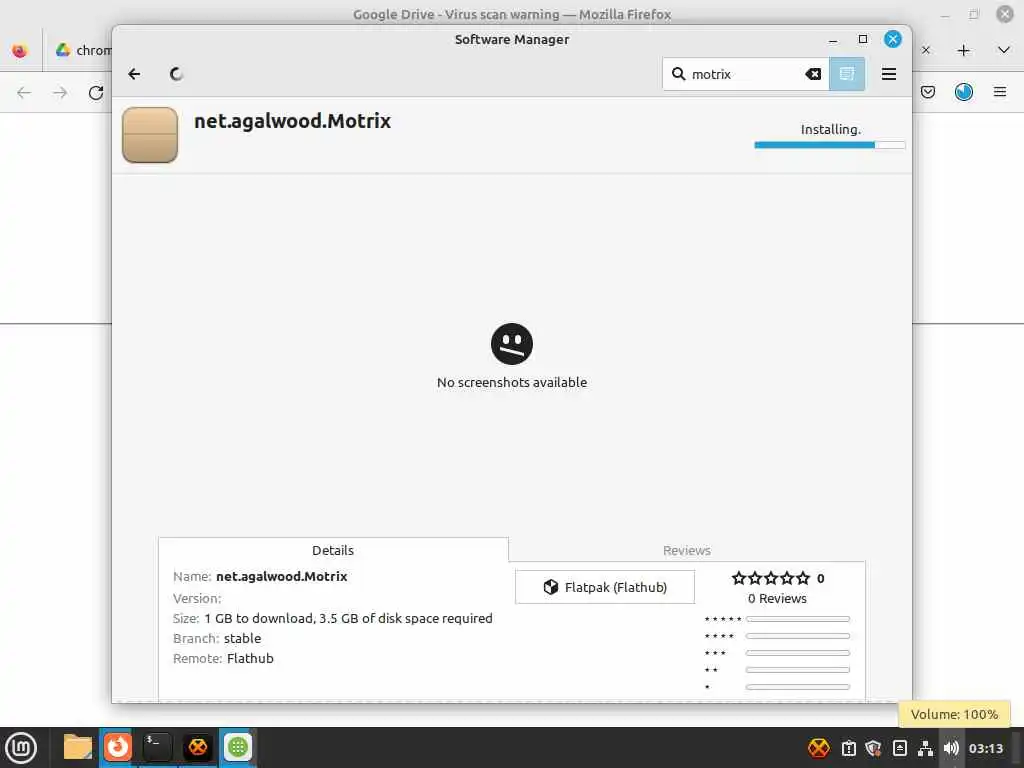This screenshot has height=768, width=1024.
Task: Minimize the Software Manager window
Action: (x=833, y=40)
